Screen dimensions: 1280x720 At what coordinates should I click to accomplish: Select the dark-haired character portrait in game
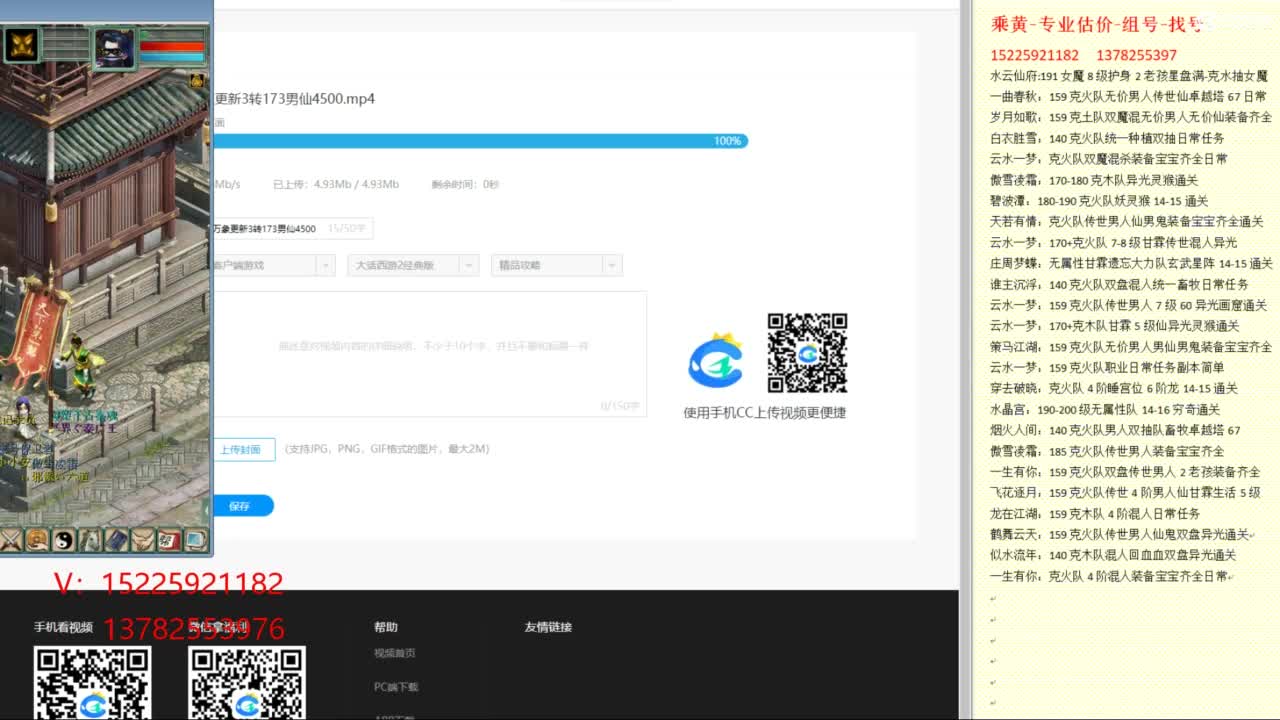pos(114,47)
